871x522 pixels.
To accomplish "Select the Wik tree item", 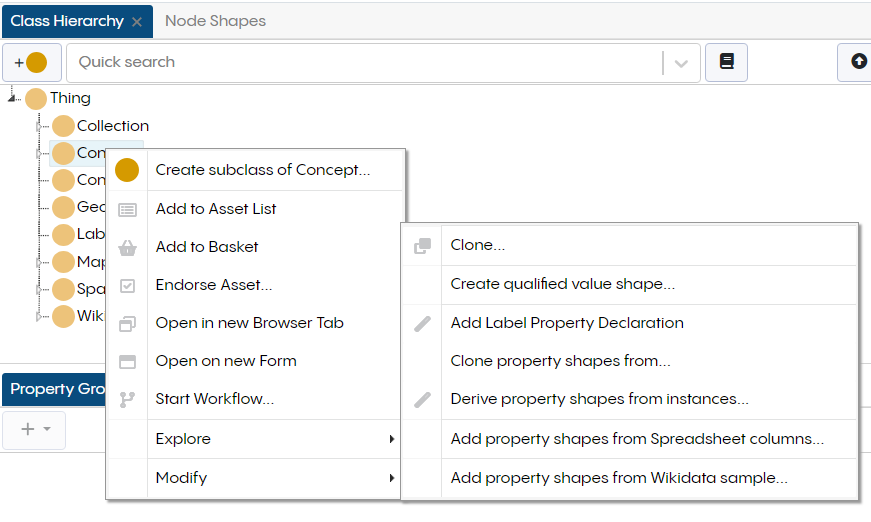I will tap(91, 316).
